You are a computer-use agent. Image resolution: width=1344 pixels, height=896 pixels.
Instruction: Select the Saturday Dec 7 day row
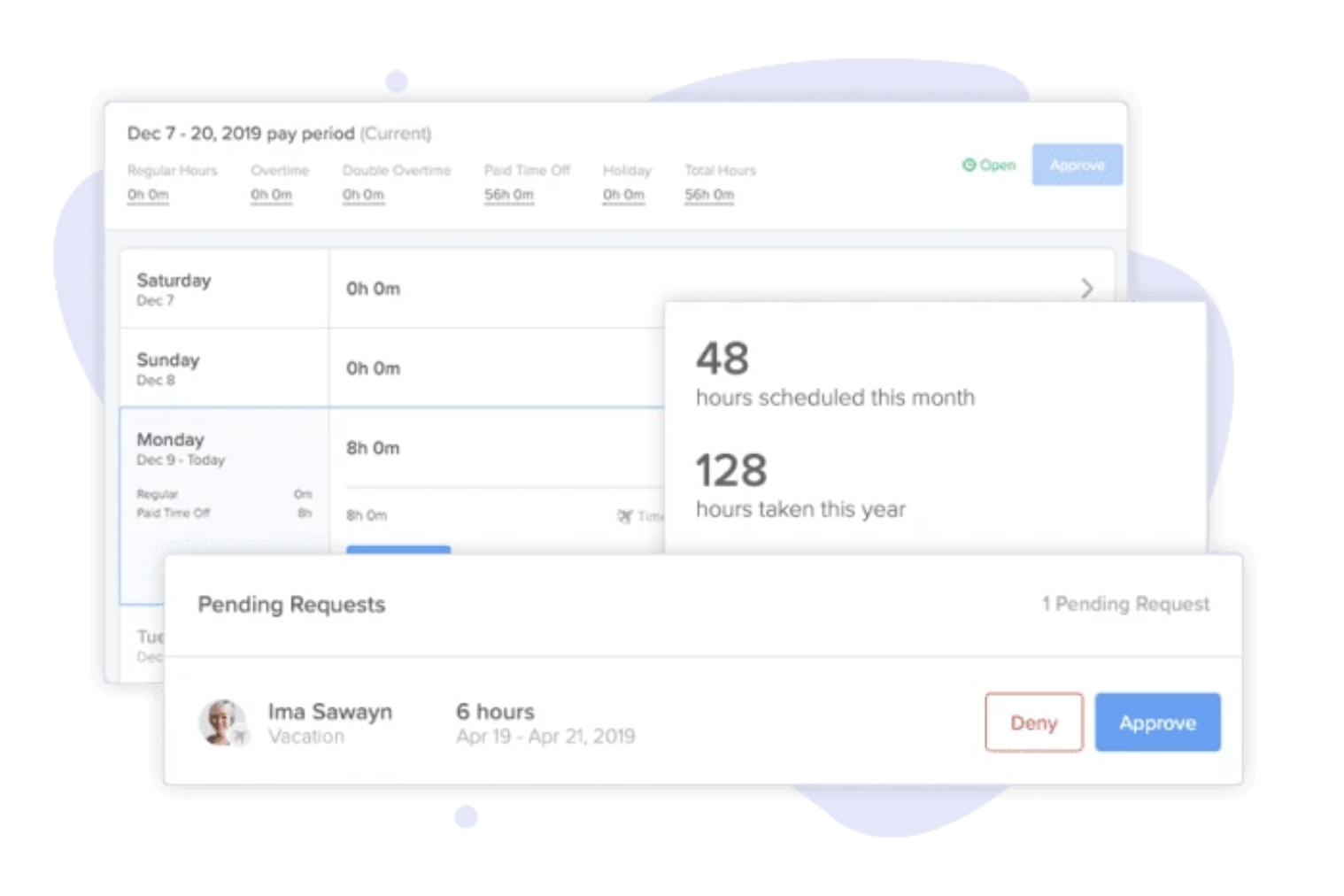[x=223, y=289]
